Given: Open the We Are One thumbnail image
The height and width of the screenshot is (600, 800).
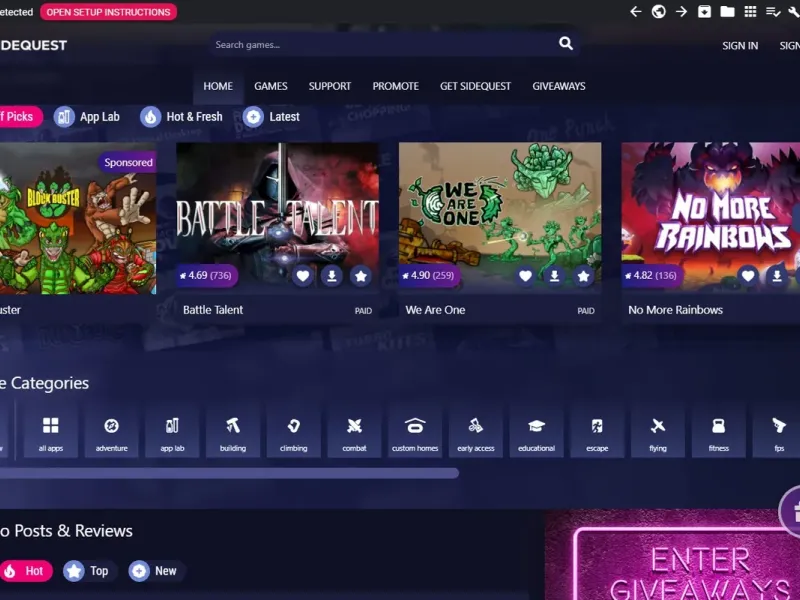Looking at the screenshot, I should (x=500, y=218).
